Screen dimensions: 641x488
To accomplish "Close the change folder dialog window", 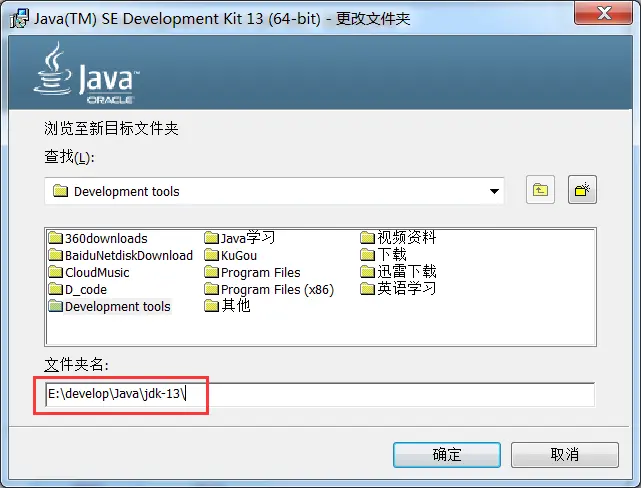I will click(x=604, y=13).
